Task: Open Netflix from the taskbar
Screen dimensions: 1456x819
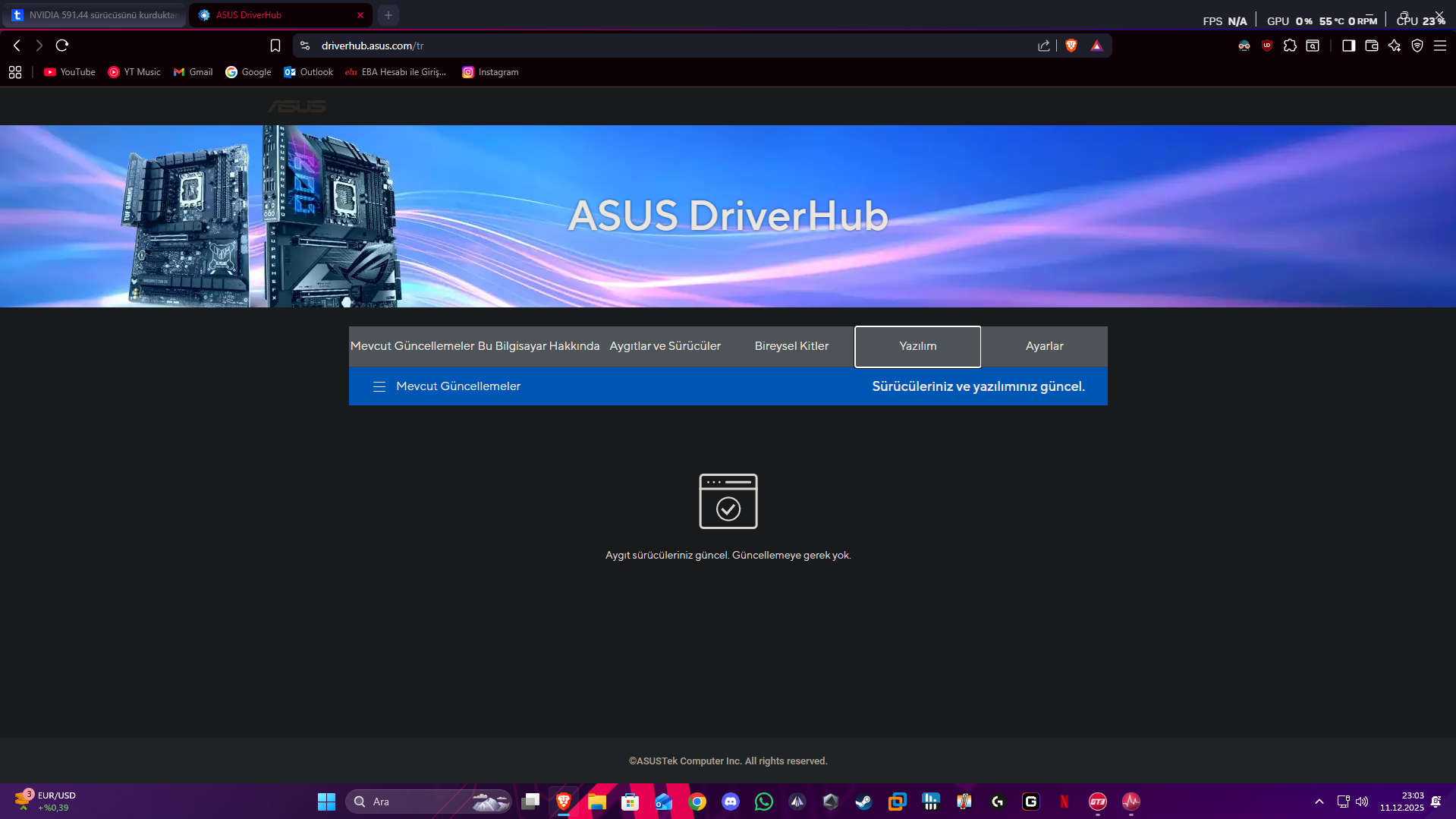Action: pyautogui.click(x=1064, y=802)
